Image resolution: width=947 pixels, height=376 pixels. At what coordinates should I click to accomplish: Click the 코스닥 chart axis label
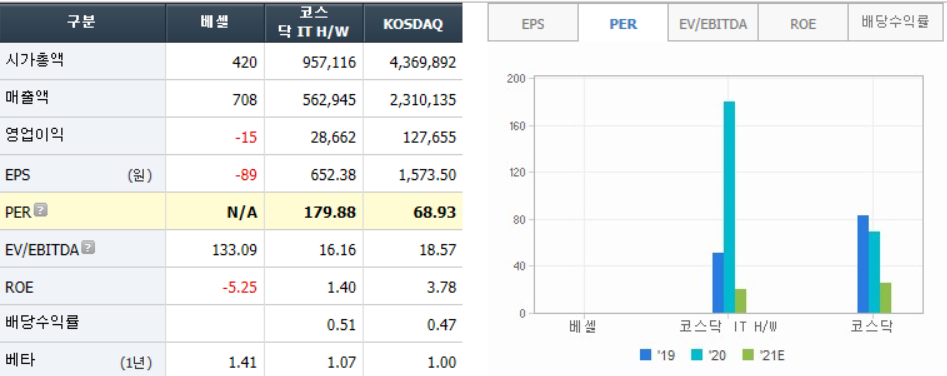pos(872,327)
